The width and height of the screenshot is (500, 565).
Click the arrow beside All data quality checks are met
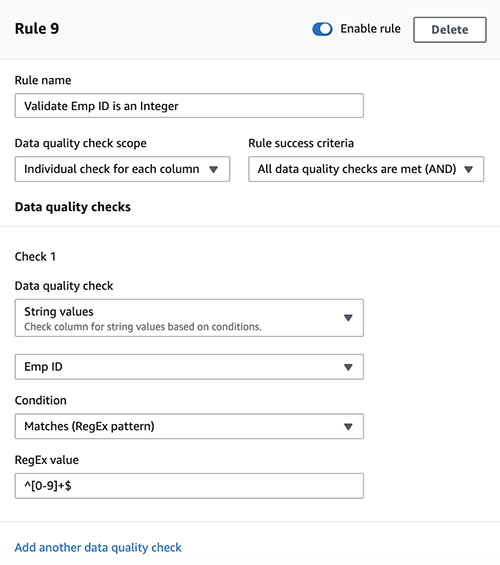[x=468, y=169]
